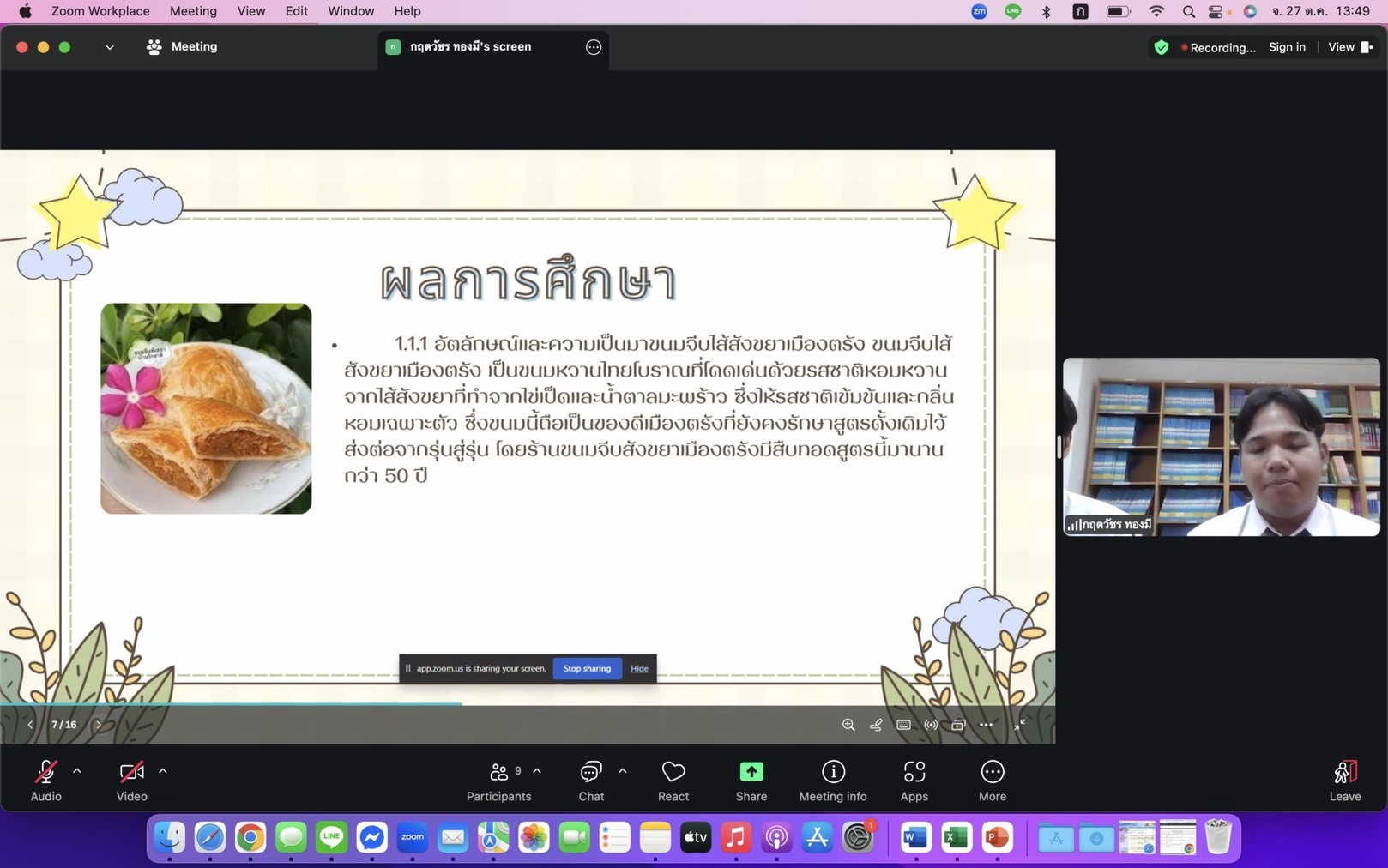Open the Participants list
1388x868 pixels.
point(498,772)
